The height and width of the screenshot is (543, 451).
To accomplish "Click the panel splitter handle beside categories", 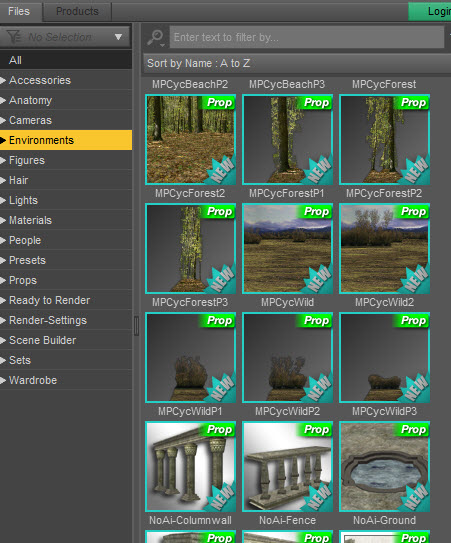I will pyautogui.click(x=136, y=326).
